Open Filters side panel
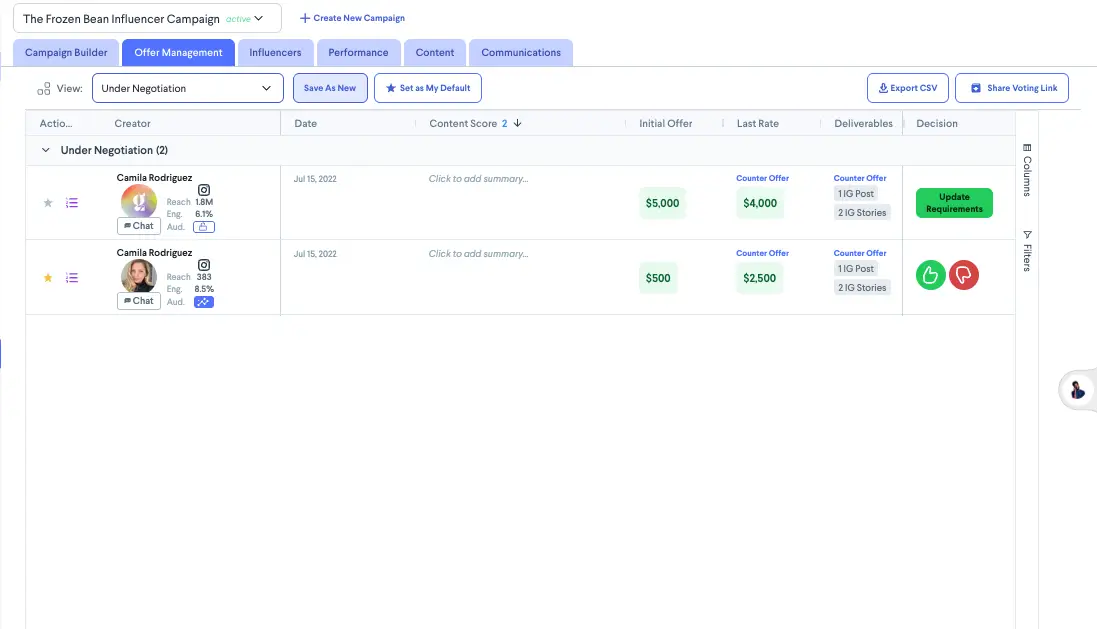Viewport: 1097px width, 629px height. point(1027,250)
